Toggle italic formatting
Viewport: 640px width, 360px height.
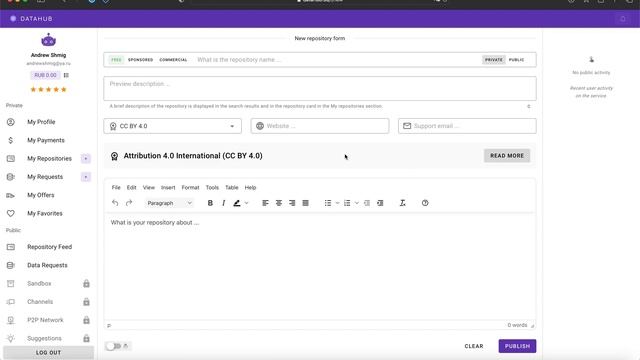[x=223, y=203]
